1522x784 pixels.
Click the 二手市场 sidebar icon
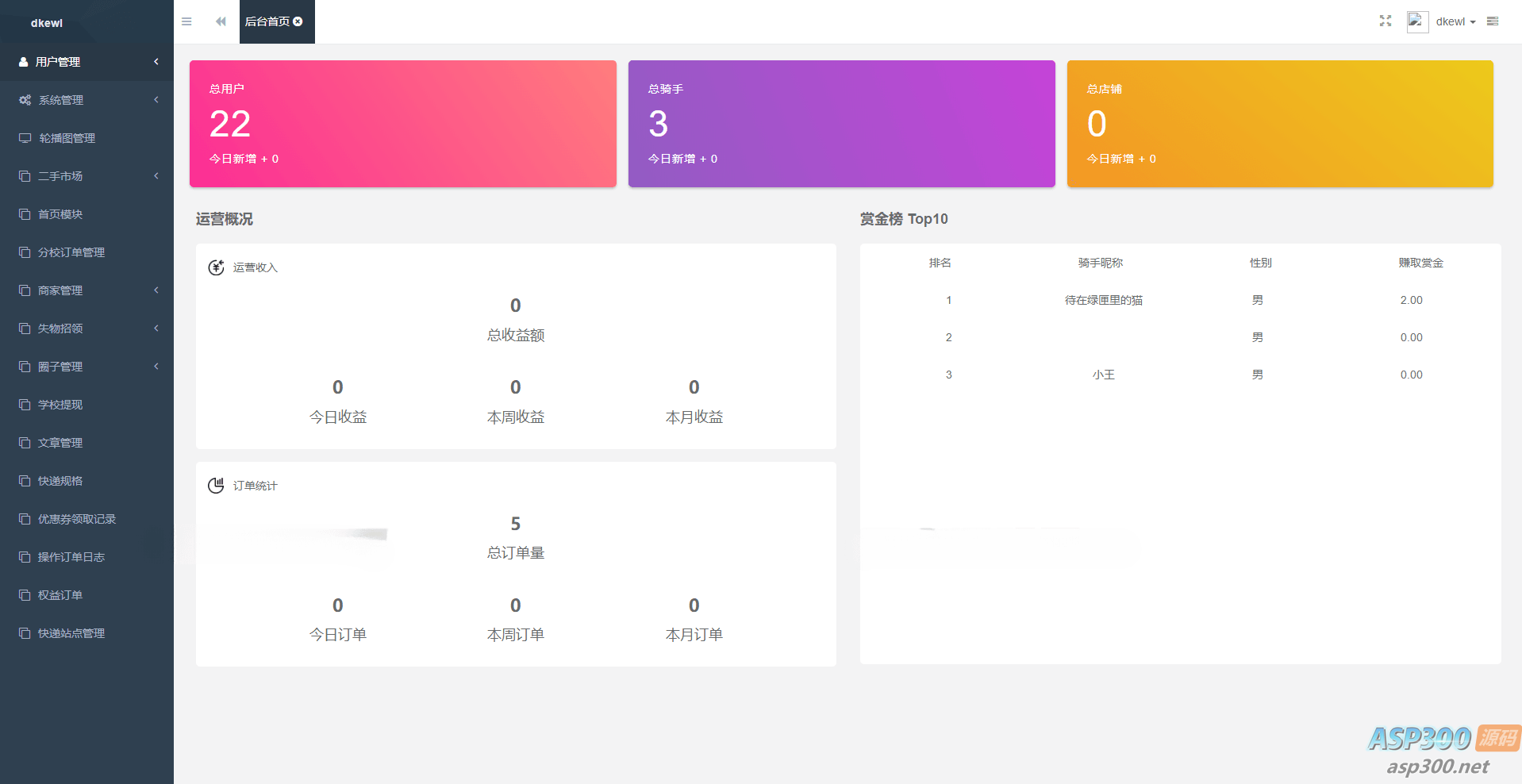25,176
